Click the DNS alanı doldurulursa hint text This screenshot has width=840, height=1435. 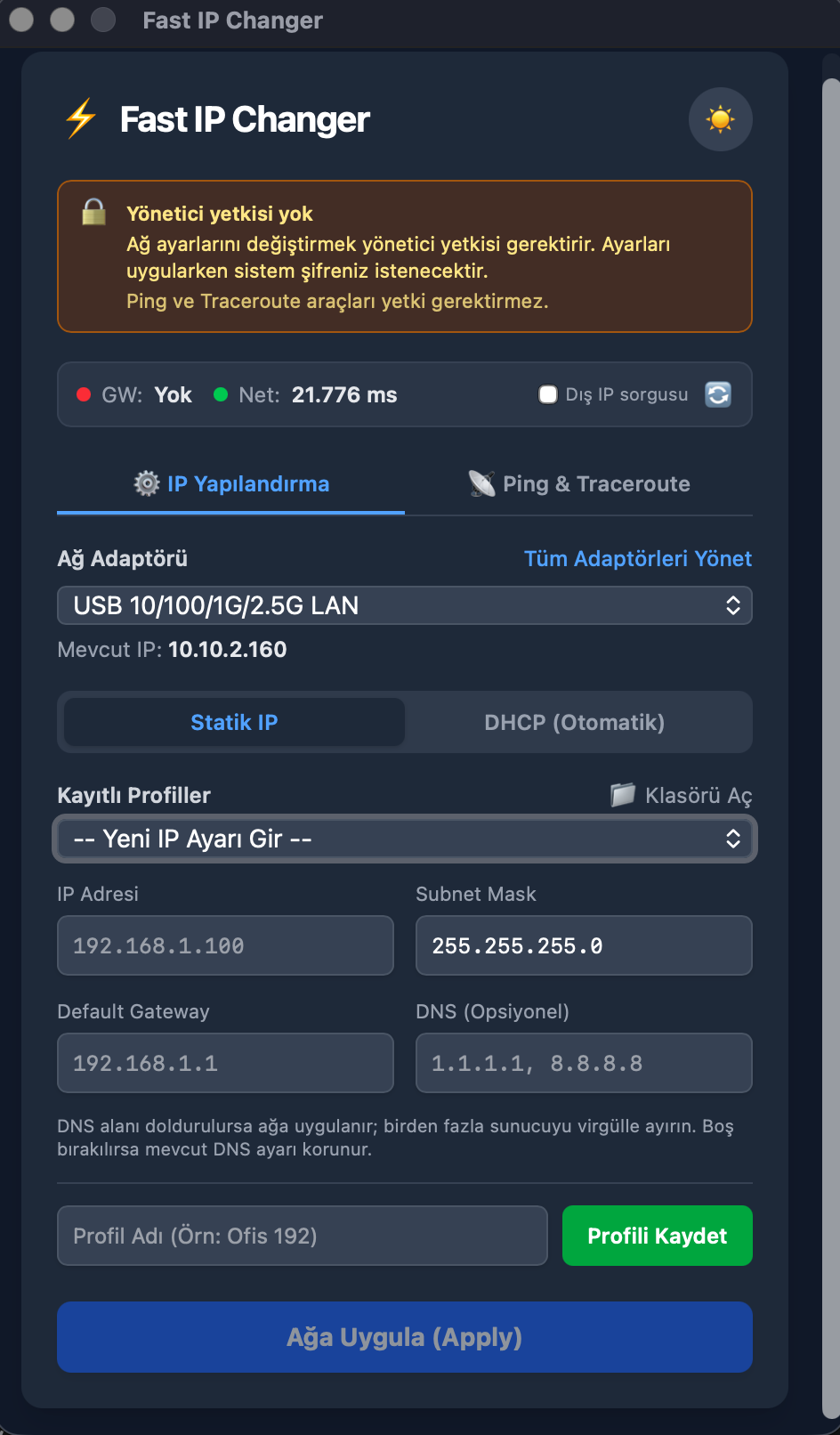396,1138
